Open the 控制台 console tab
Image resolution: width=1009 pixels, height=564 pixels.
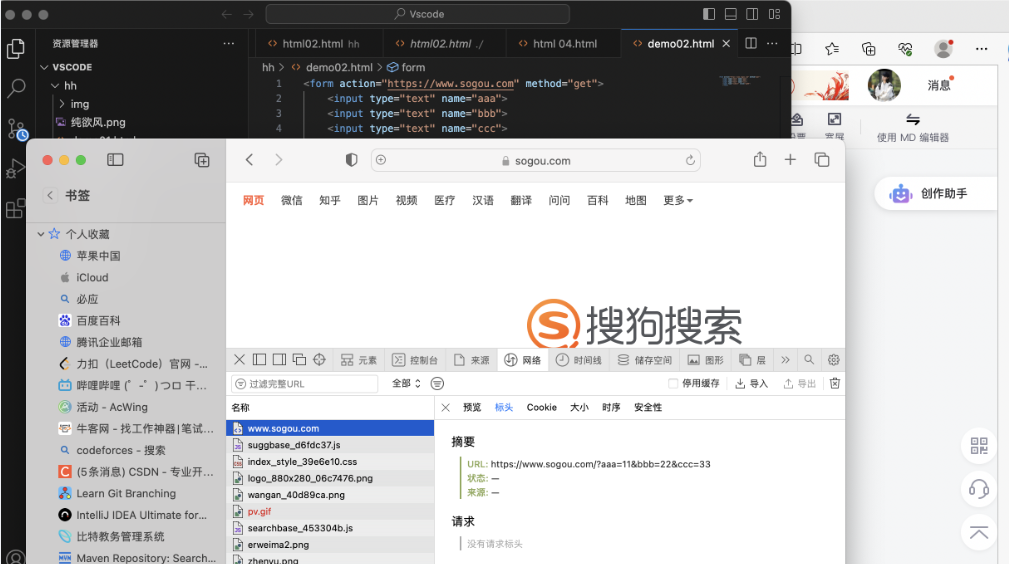(x=415, y=360)
